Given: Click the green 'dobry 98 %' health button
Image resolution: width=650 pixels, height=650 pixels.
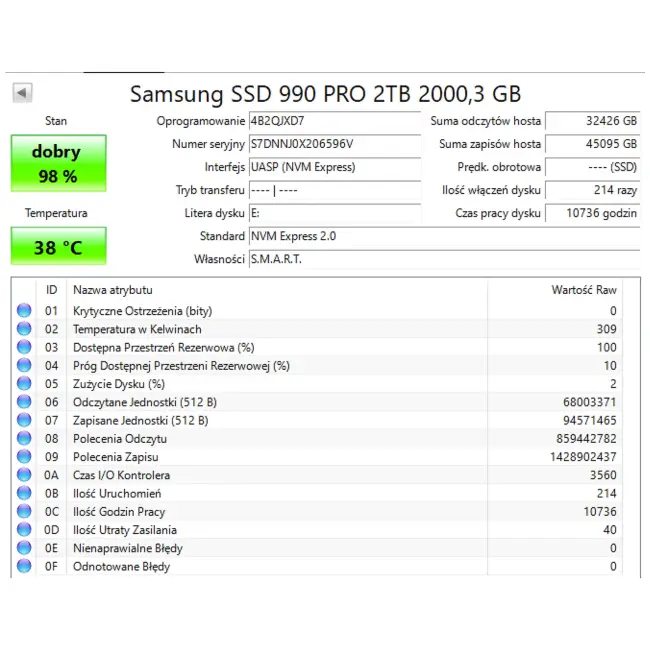Looking at the screenshot, I should click(58, 163).
